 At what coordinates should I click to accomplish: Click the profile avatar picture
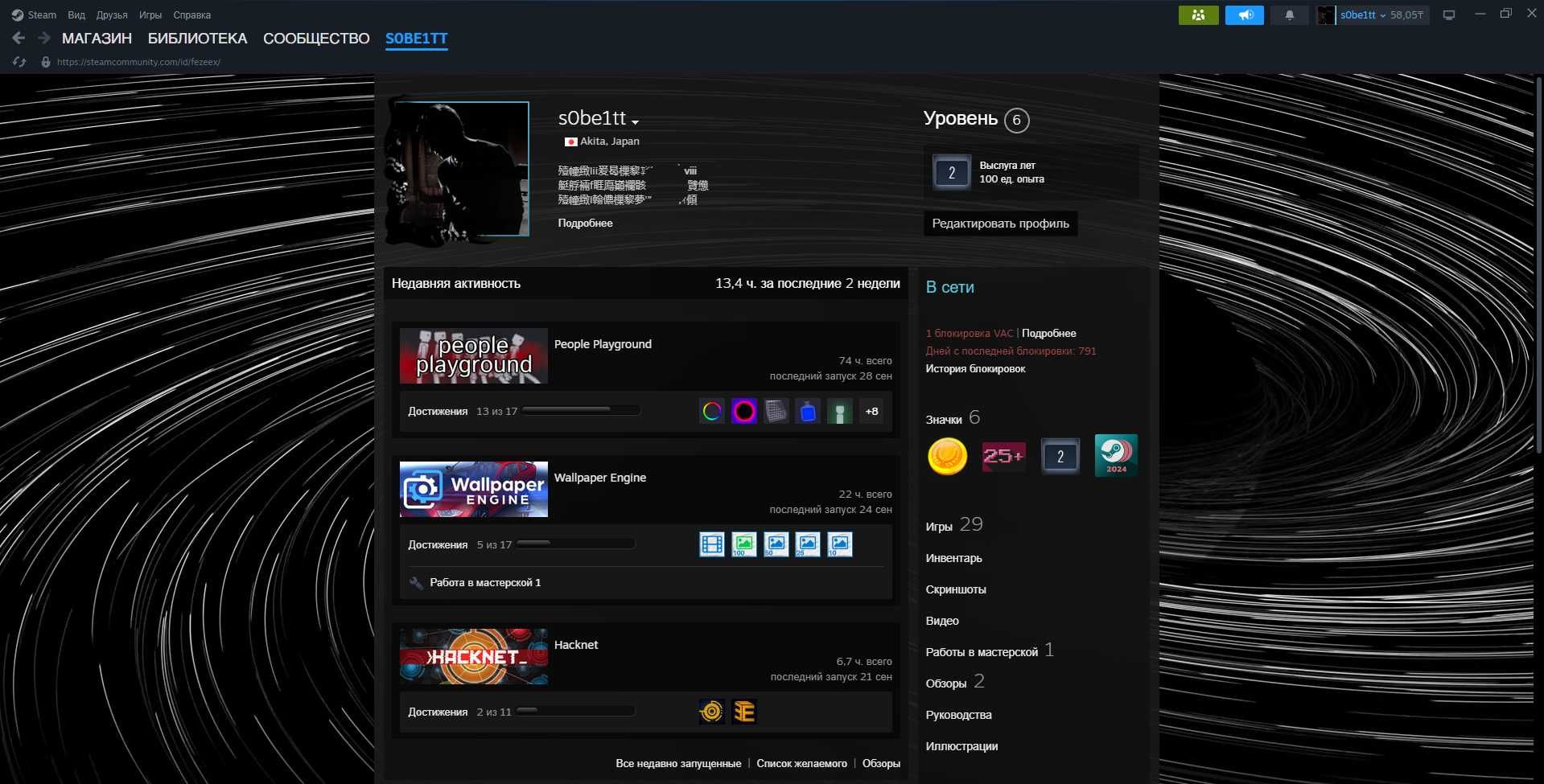point(462,169)
